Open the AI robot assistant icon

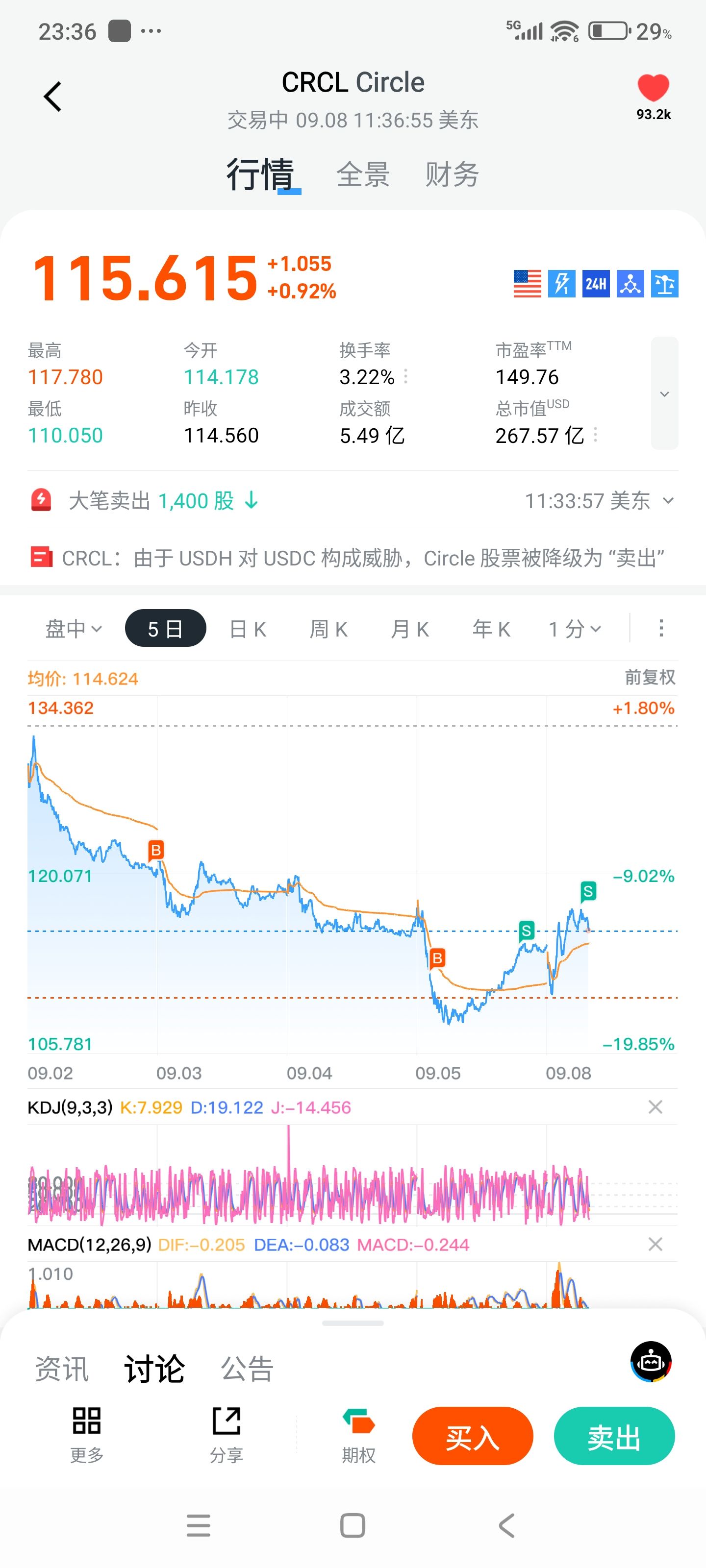651,1362
